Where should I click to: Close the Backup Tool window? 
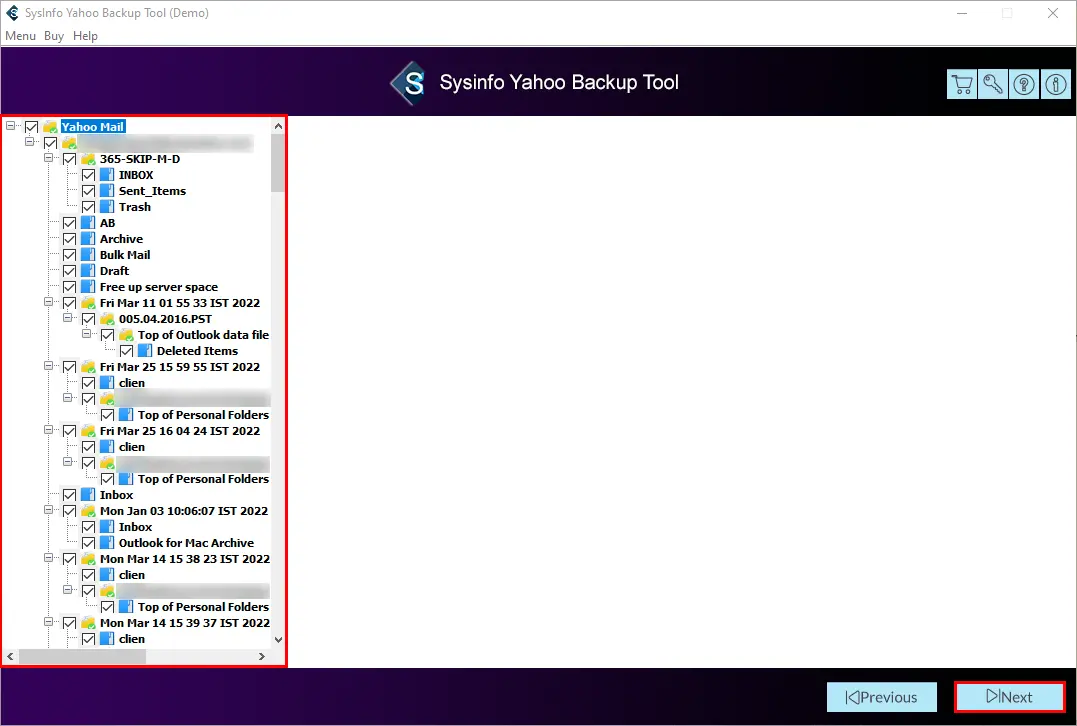(1052, 13)
